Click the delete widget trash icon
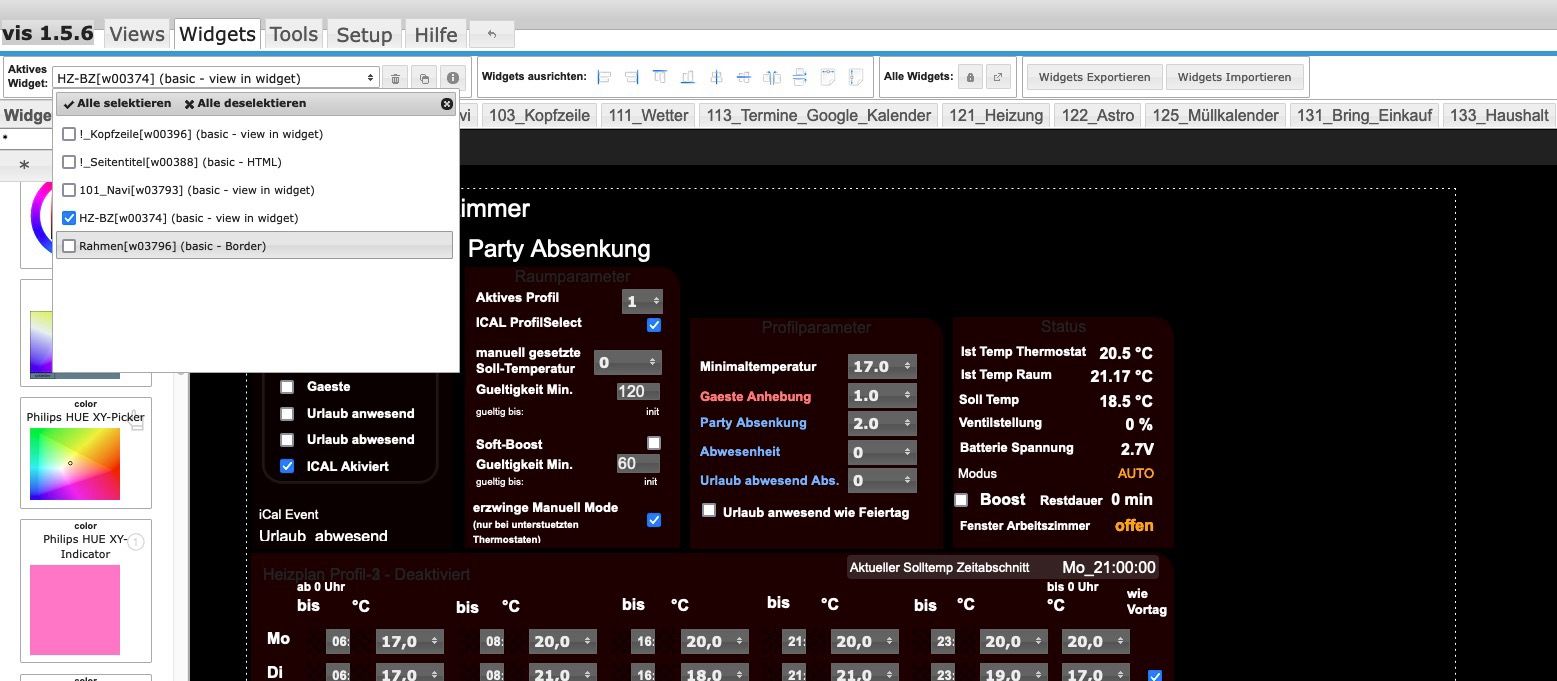The height and width of the screenshot is (681, 1557). tap(395, 78)
